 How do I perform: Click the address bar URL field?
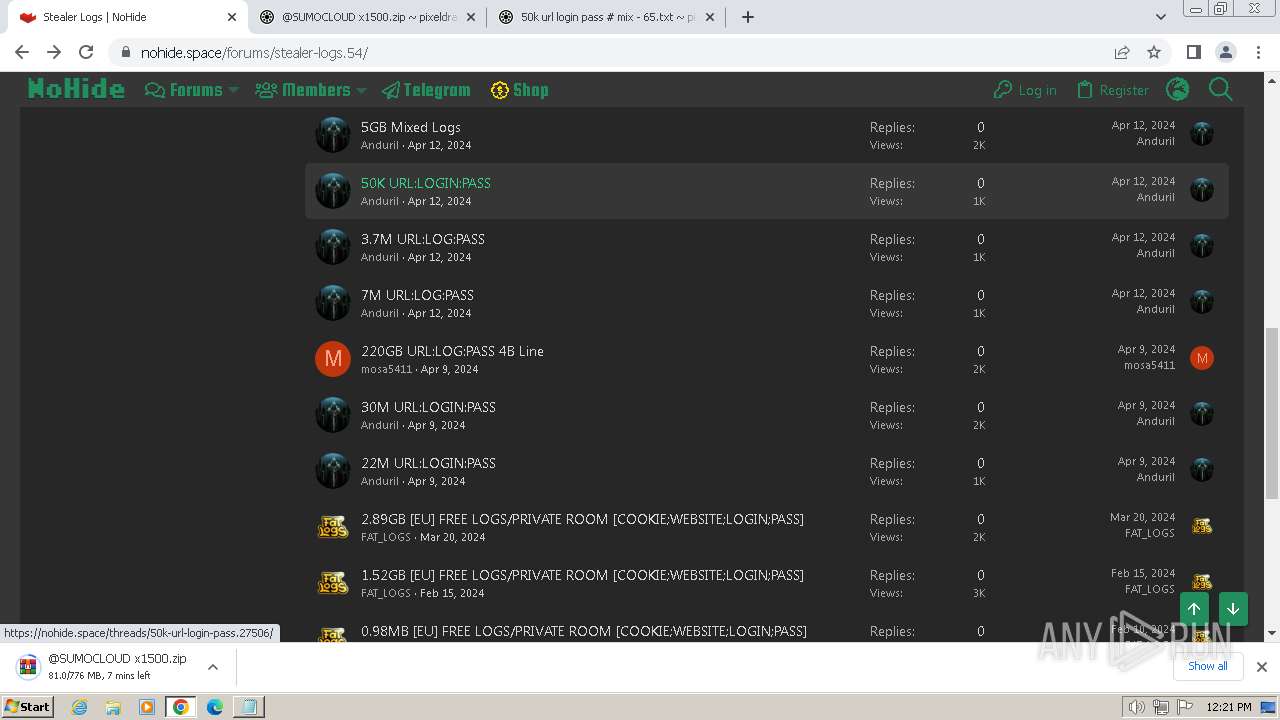coord(620,53)
